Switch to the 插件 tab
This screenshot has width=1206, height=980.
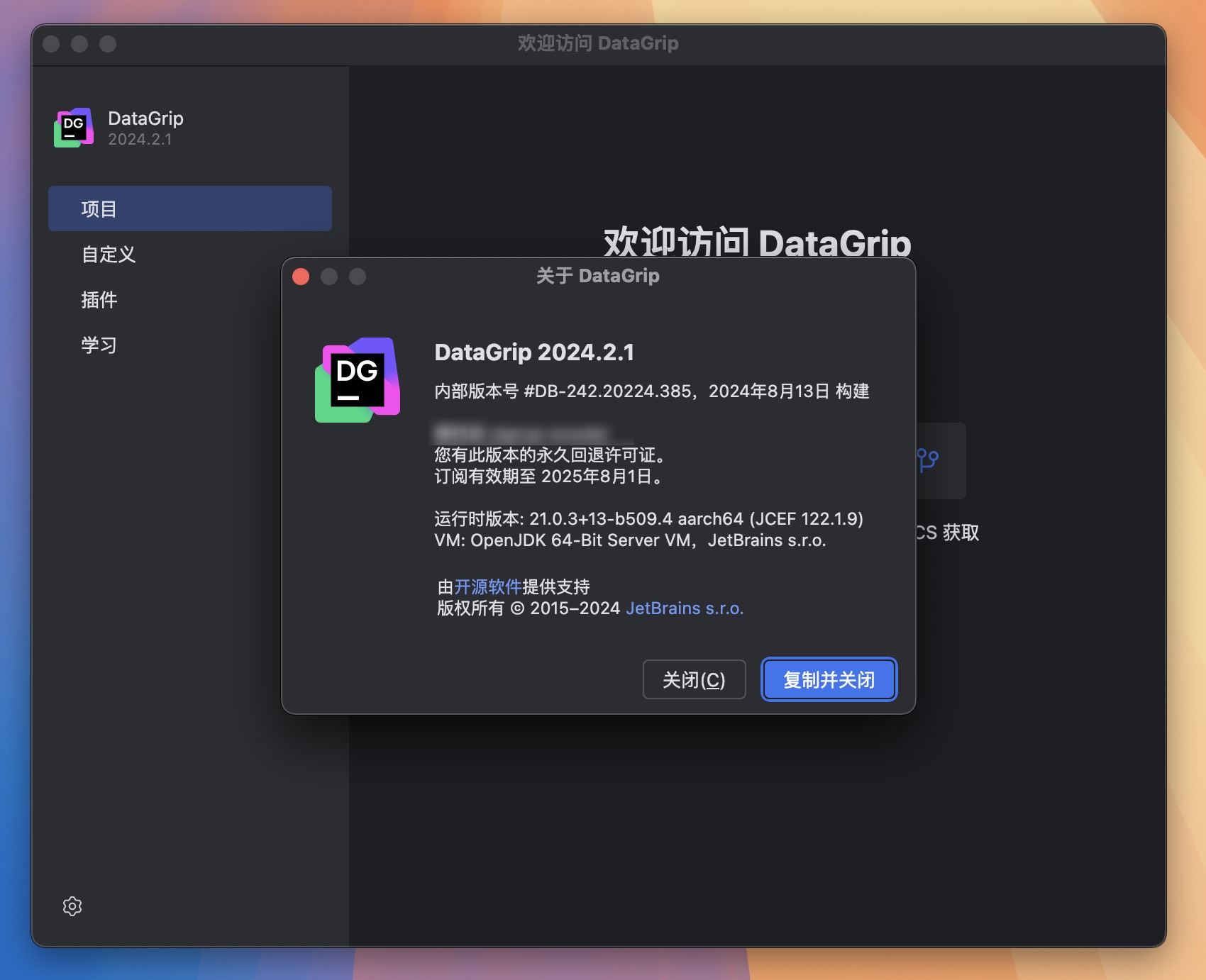(99, 299)
